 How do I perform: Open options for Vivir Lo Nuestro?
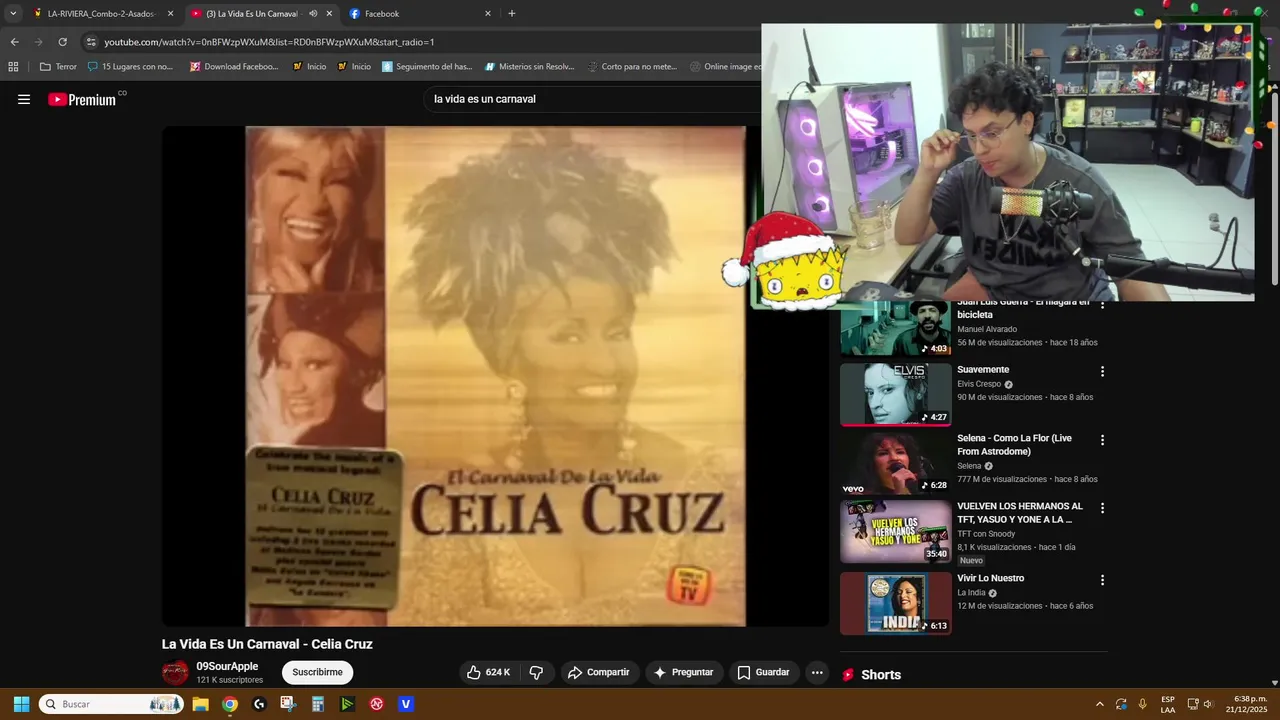[1102, 580]
